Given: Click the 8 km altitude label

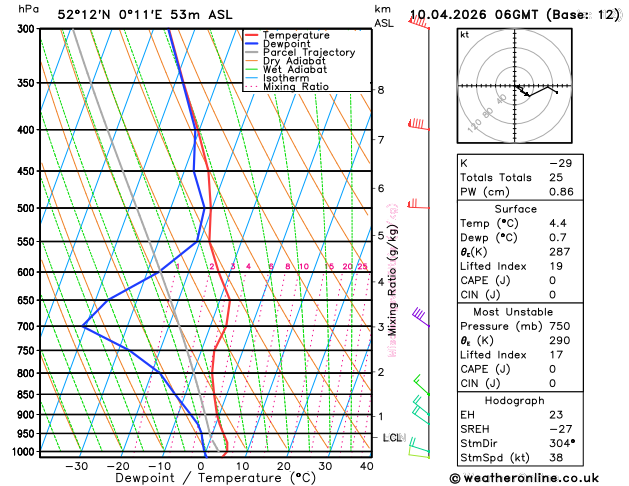Looking at the screenshot, I should (381, 90).
